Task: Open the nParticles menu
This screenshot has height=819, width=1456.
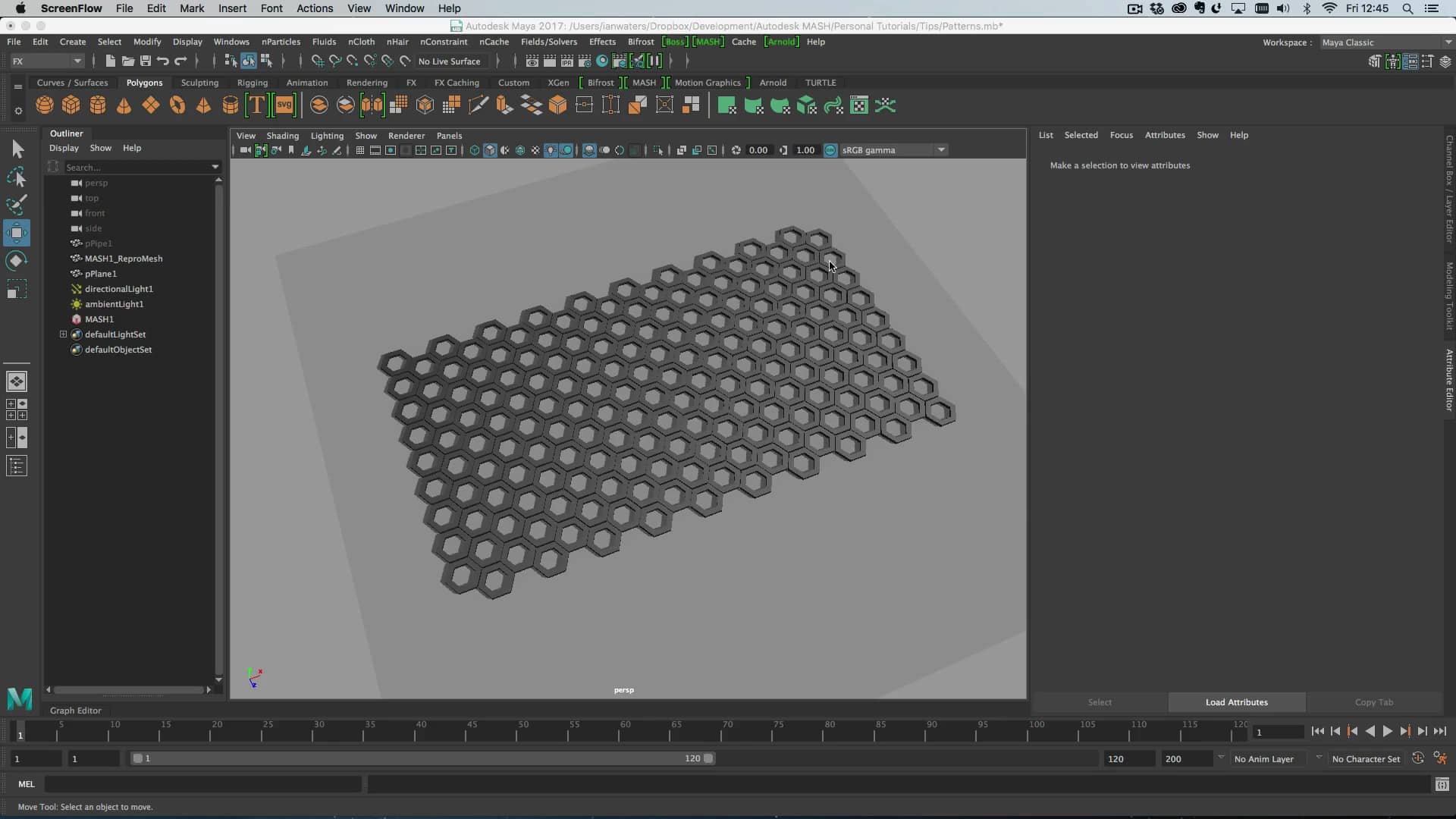Action: pos(281,42)
